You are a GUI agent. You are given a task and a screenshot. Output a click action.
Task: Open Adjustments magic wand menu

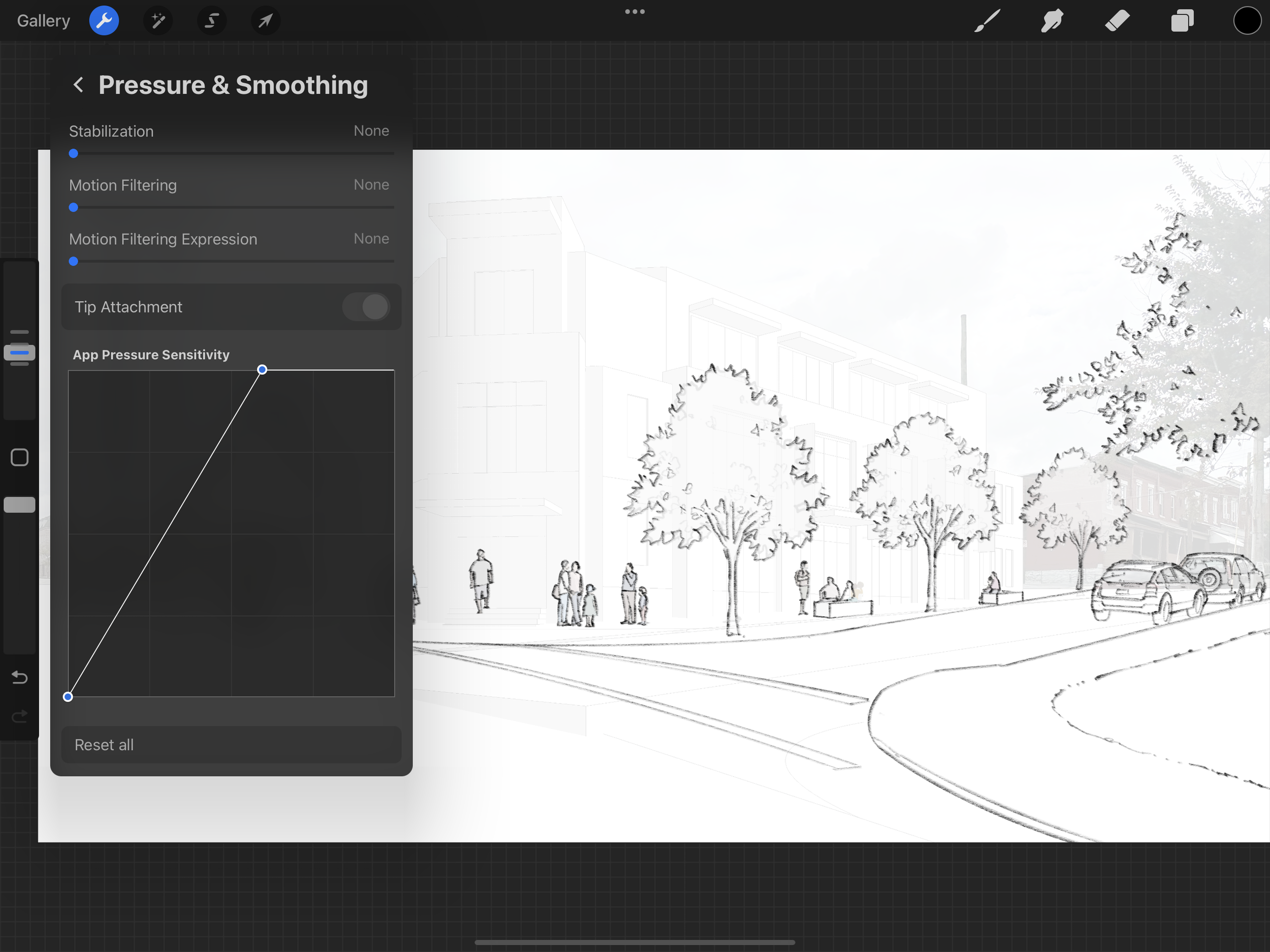(x=158, y=21)
